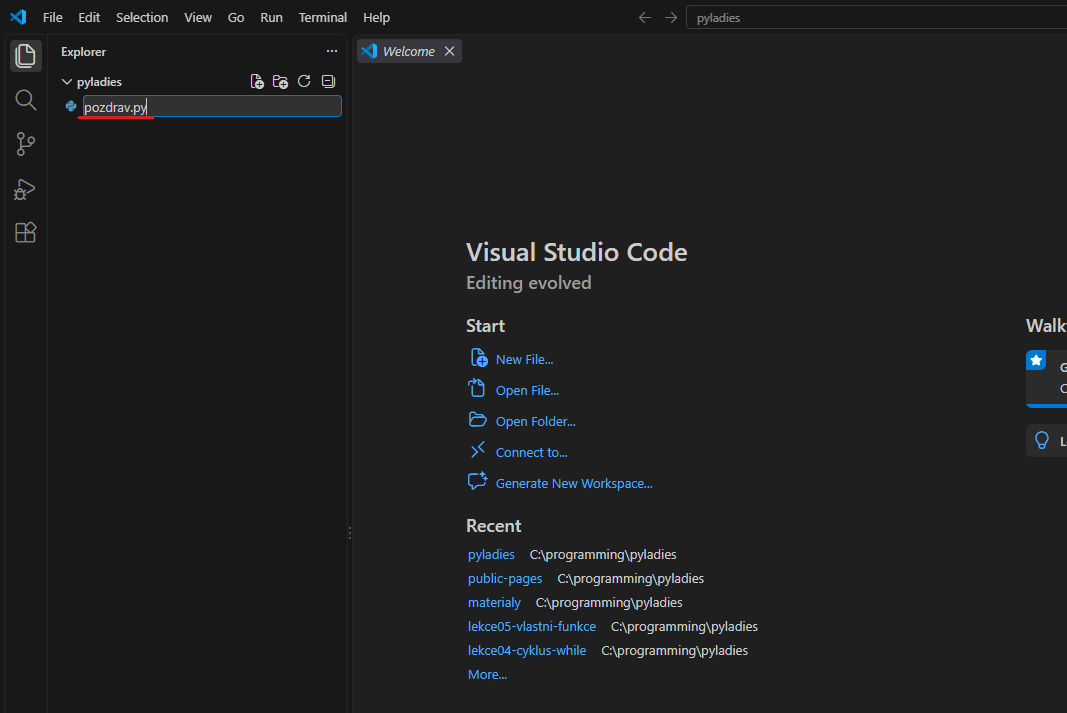Click the Connect to remote icon

(x=478, y=450)
